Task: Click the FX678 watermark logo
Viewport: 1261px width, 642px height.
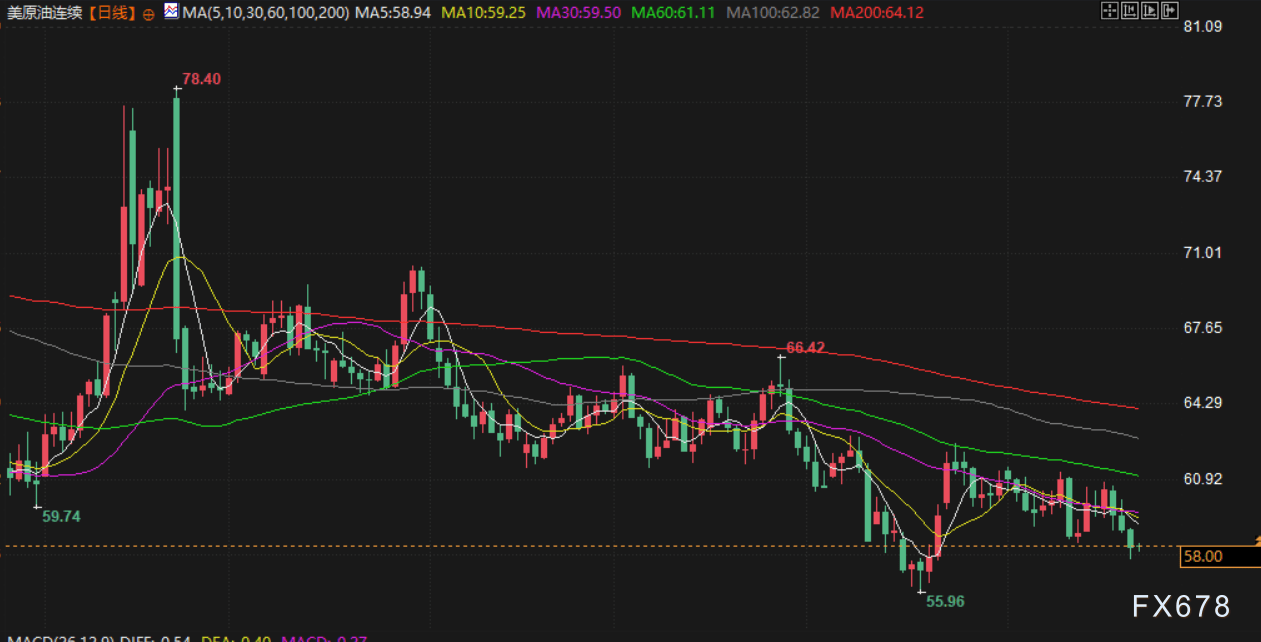Action: [1181, 606]
